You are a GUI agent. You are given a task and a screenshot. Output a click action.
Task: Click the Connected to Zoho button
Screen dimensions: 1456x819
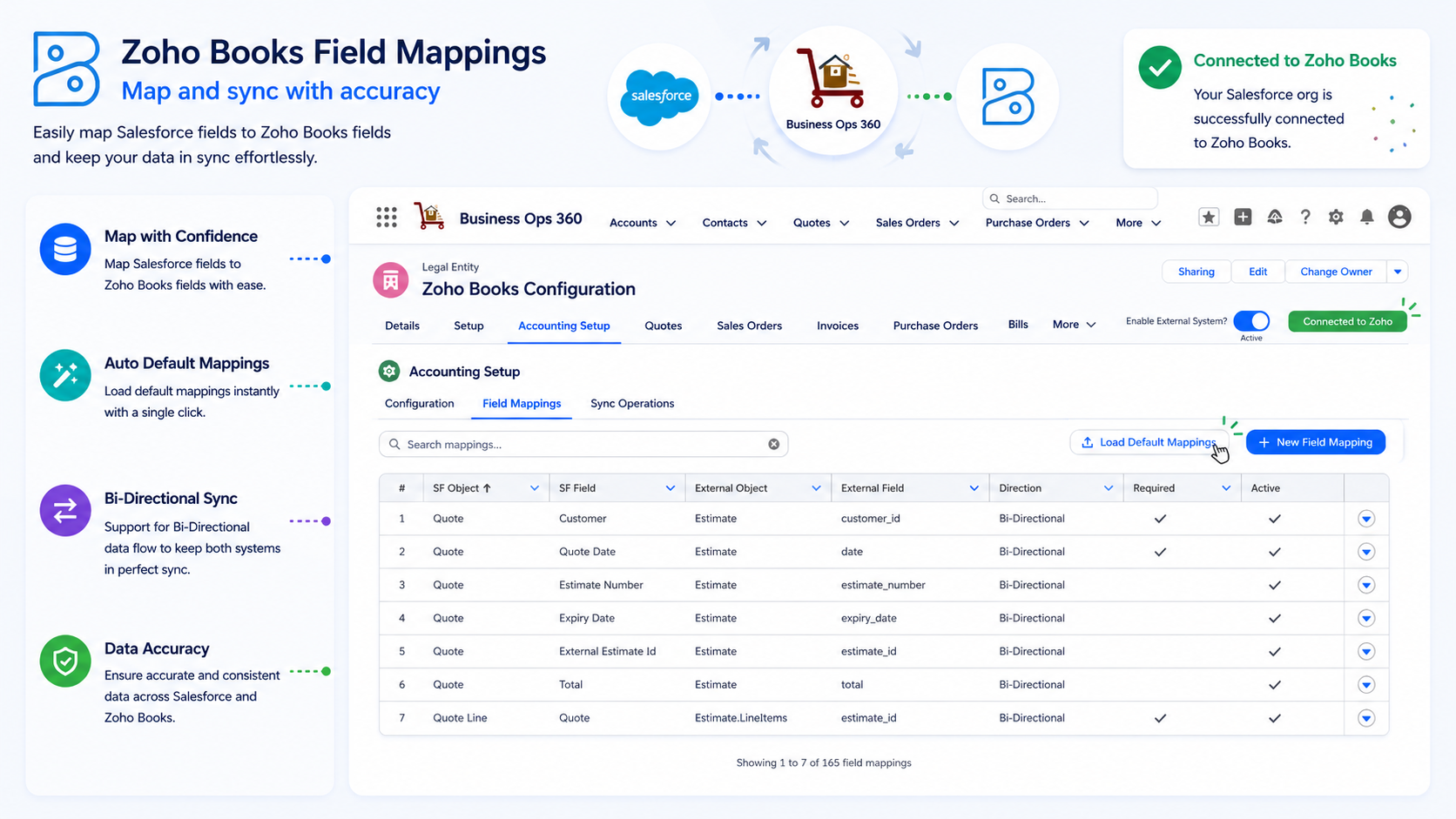tap(1347, 321)
